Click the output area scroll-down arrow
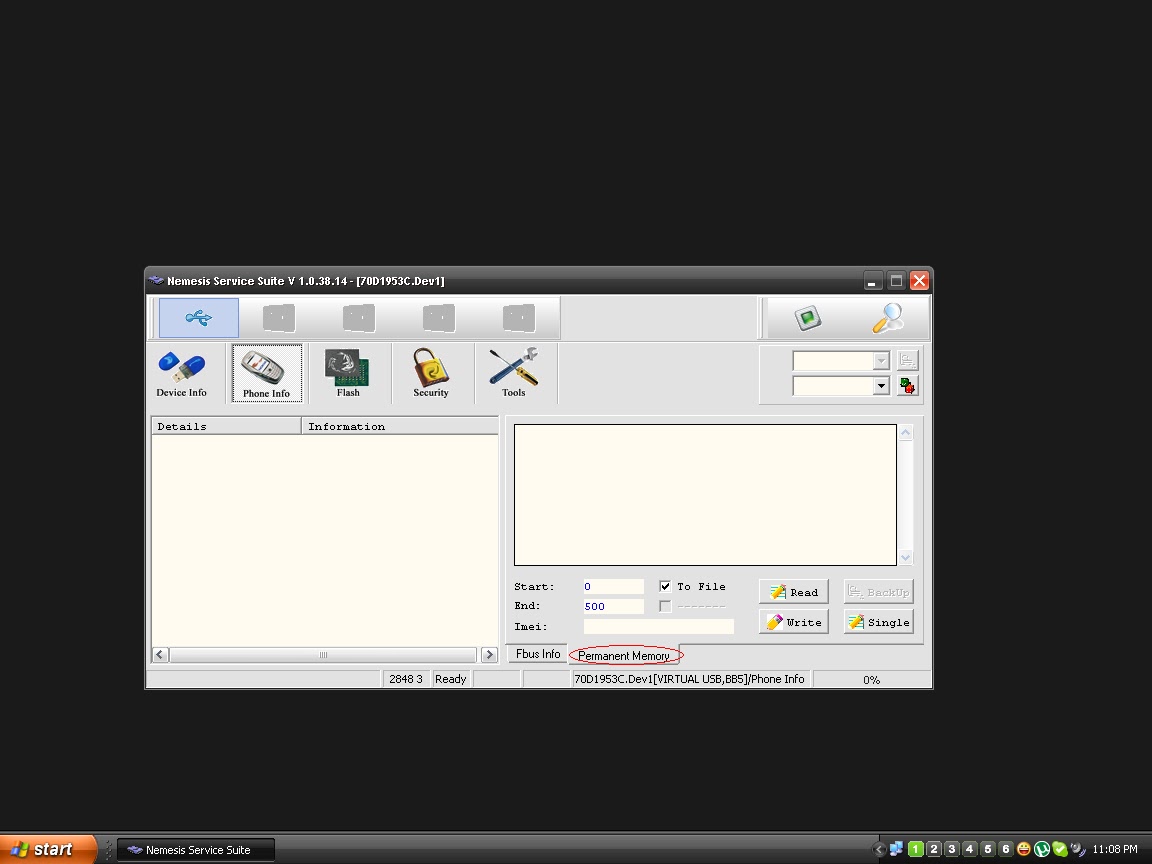 click(905, 557)
